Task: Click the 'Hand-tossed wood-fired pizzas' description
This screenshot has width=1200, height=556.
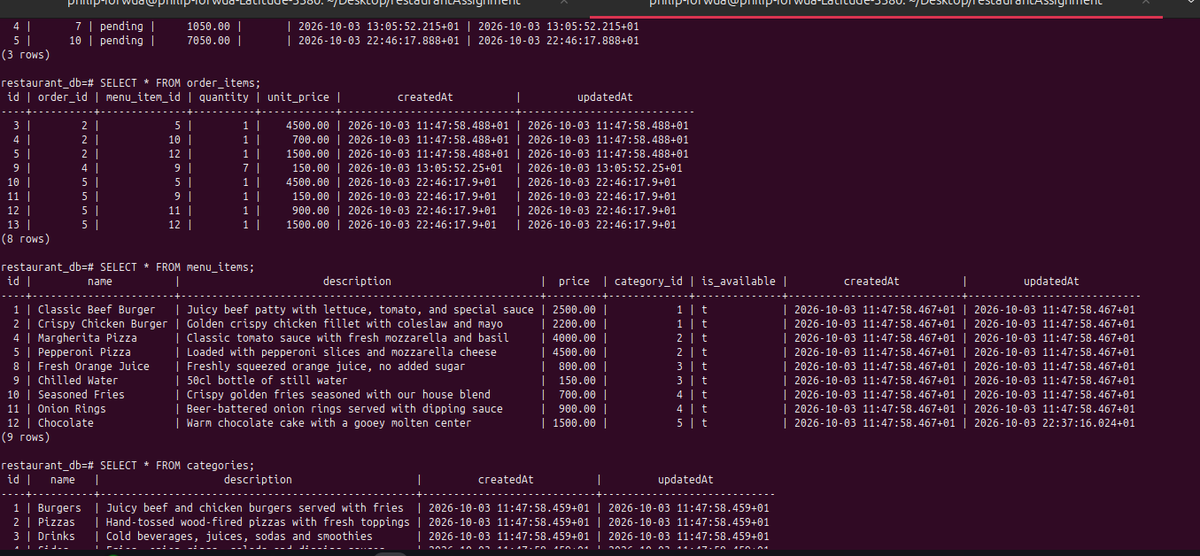Action: (258, 522)
